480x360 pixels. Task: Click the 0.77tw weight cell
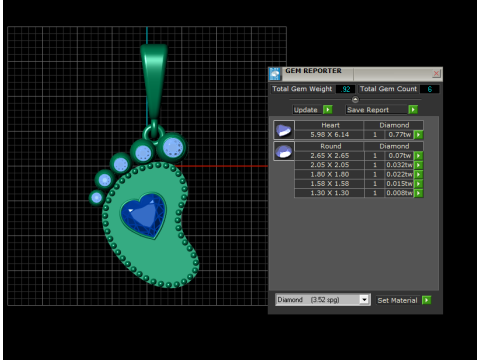click(399, 135)
